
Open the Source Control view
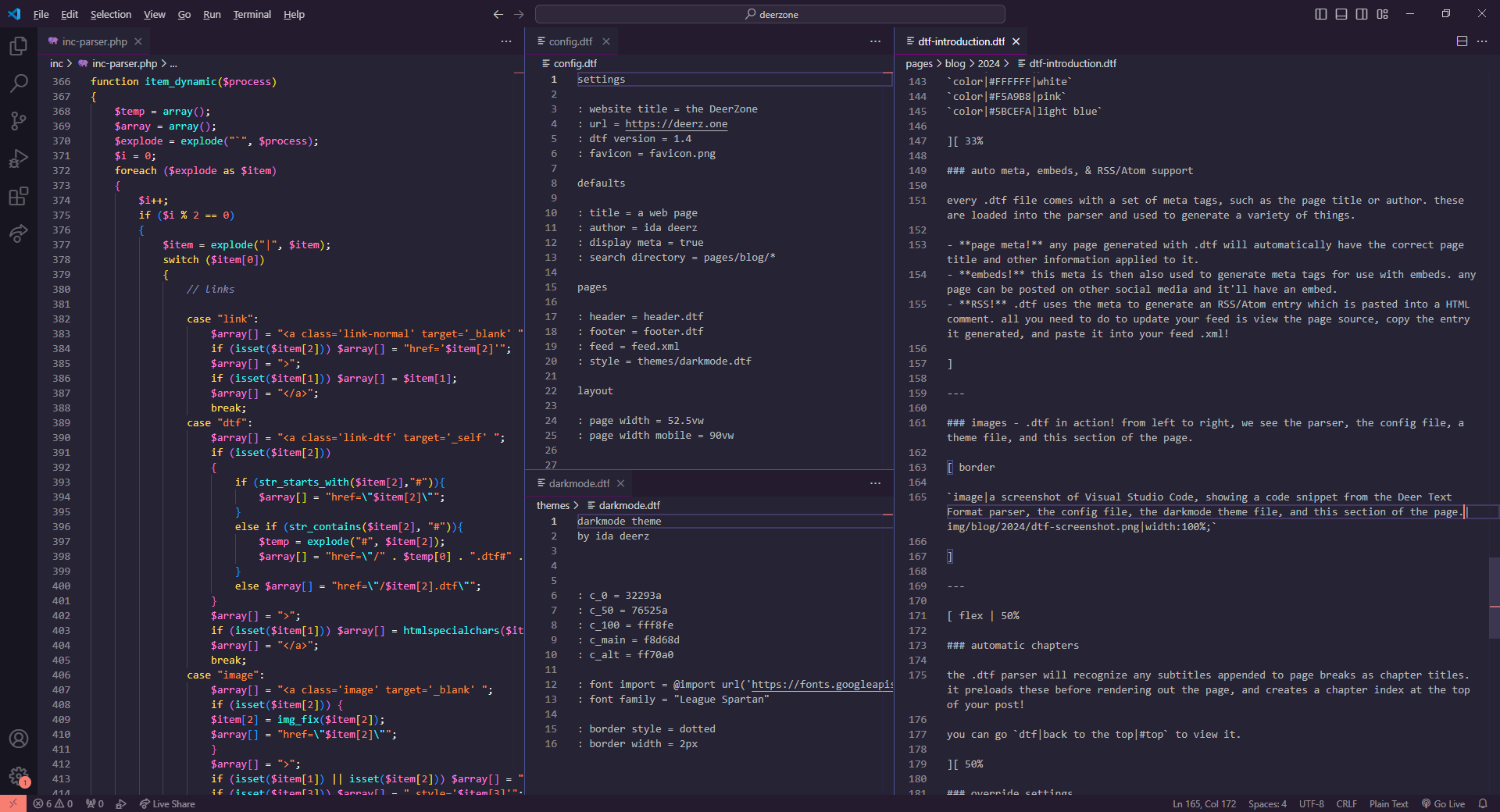coord(19,121)
